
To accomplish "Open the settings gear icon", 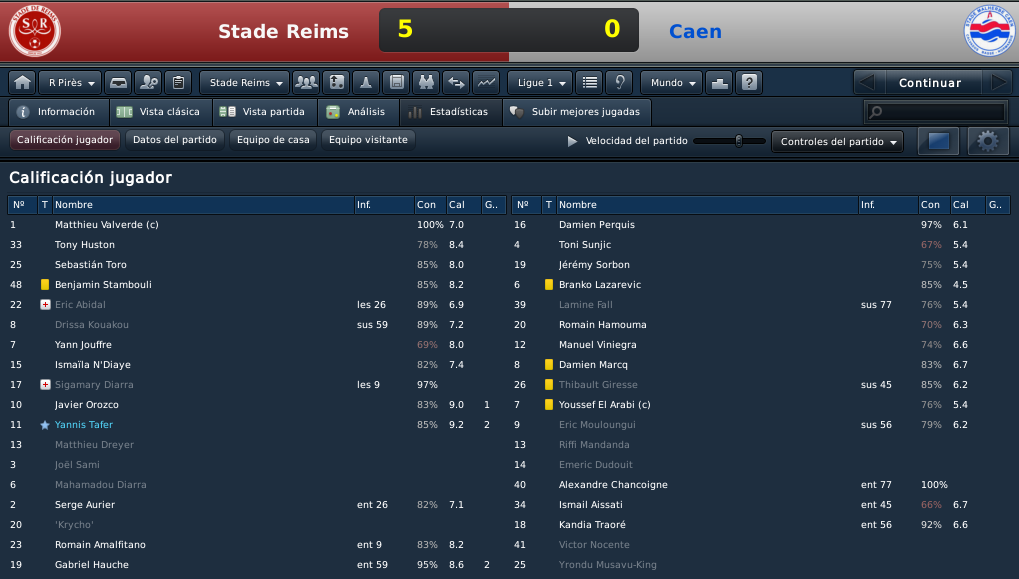I will tap(988, 141).
